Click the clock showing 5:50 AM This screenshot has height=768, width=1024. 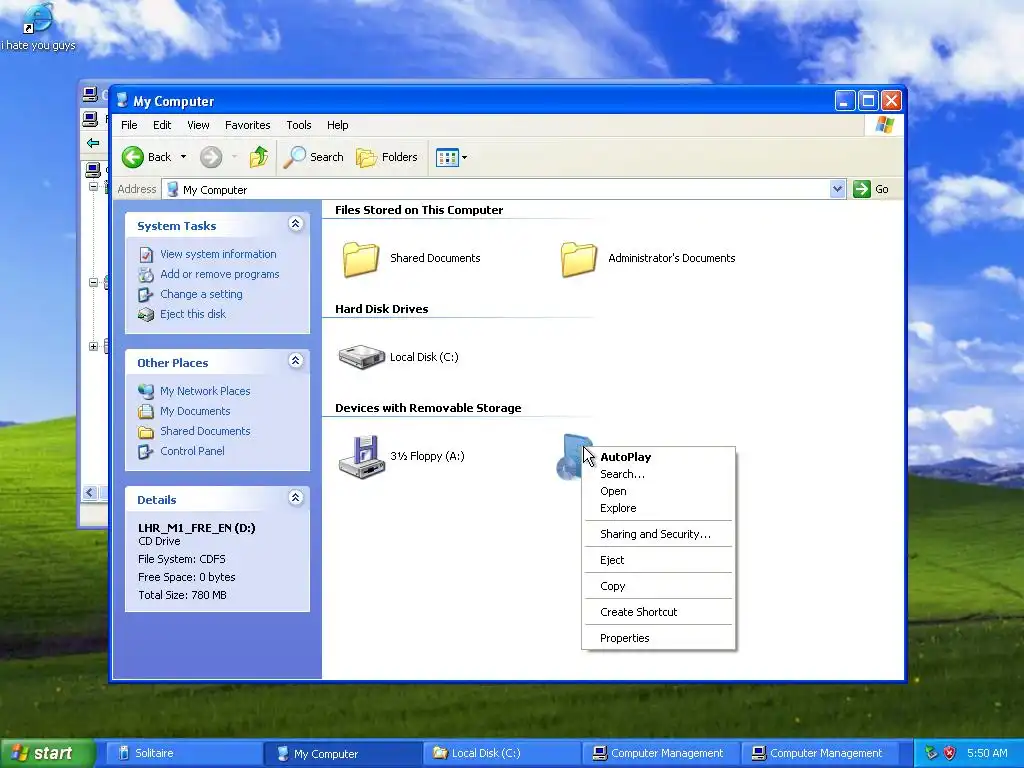[x=987, y=753]
